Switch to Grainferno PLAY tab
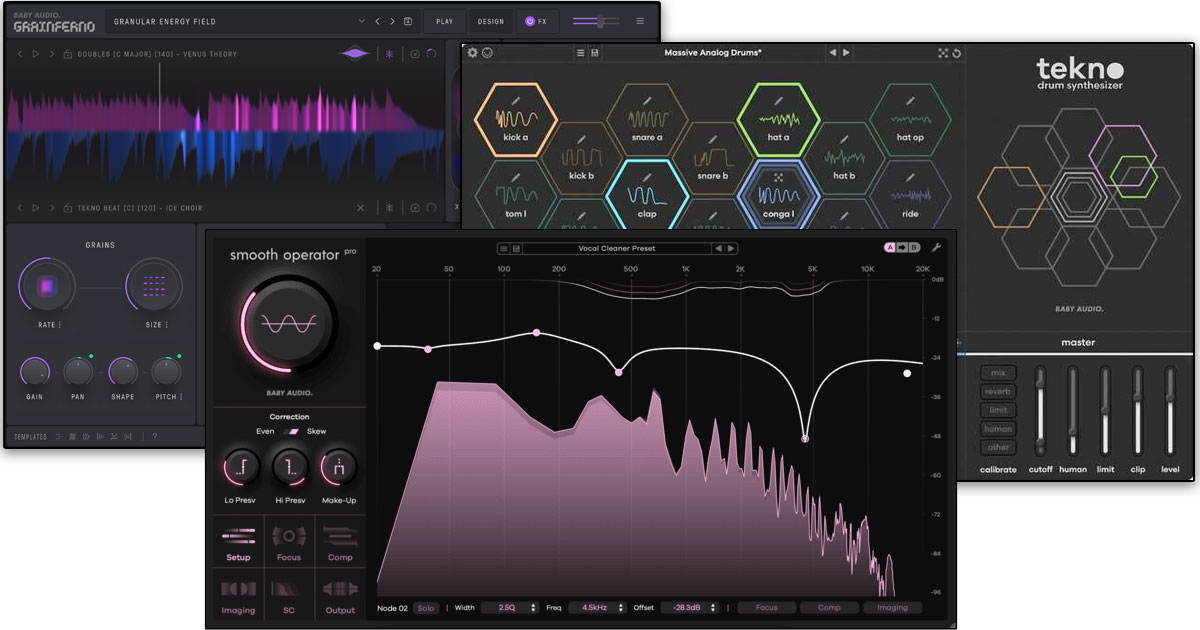 pyautogui.click(x=444, y=21)
